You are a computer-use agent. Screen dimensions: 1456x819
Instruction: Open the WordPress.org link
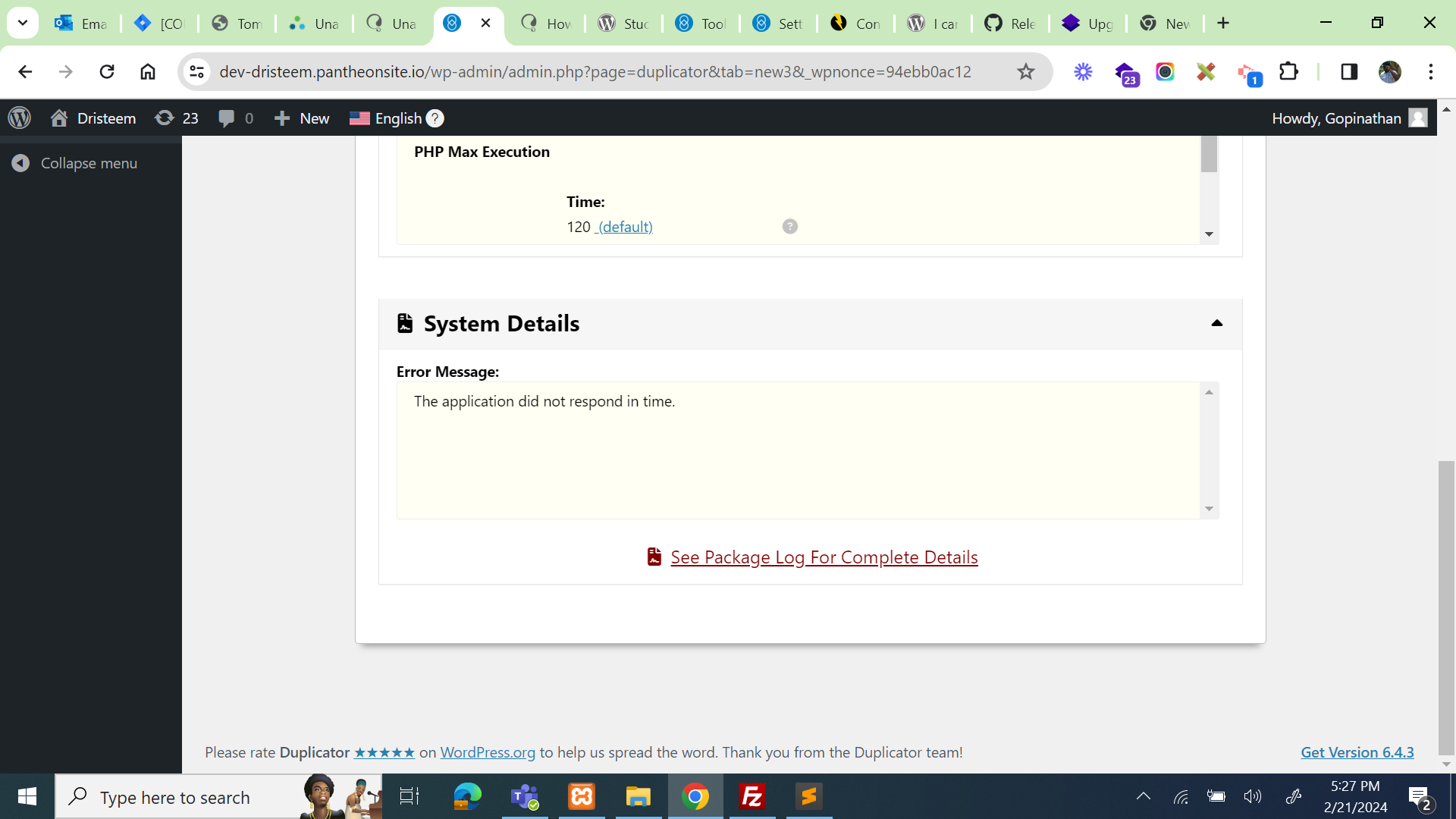(x=488, y=752)
